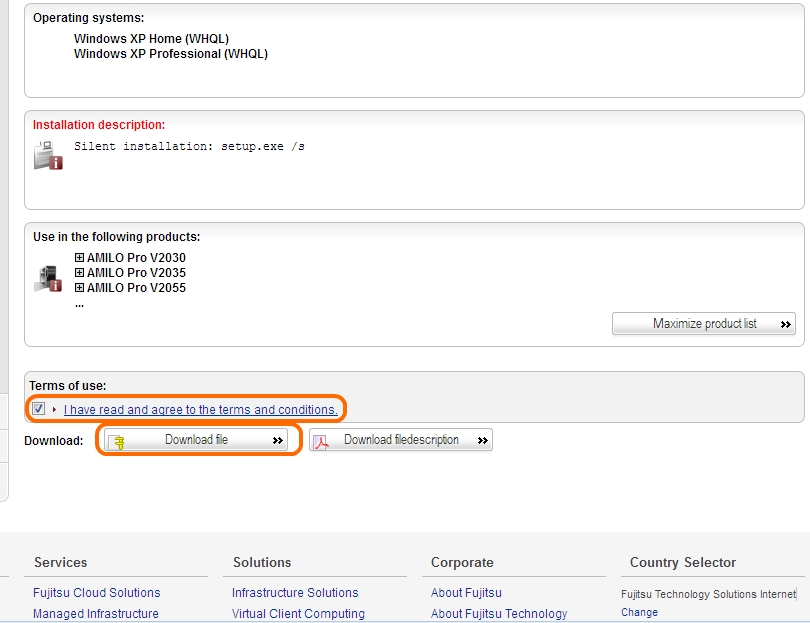810x623 pixels.
Task: Click the Terms of use heading
Action: point(68,385)
